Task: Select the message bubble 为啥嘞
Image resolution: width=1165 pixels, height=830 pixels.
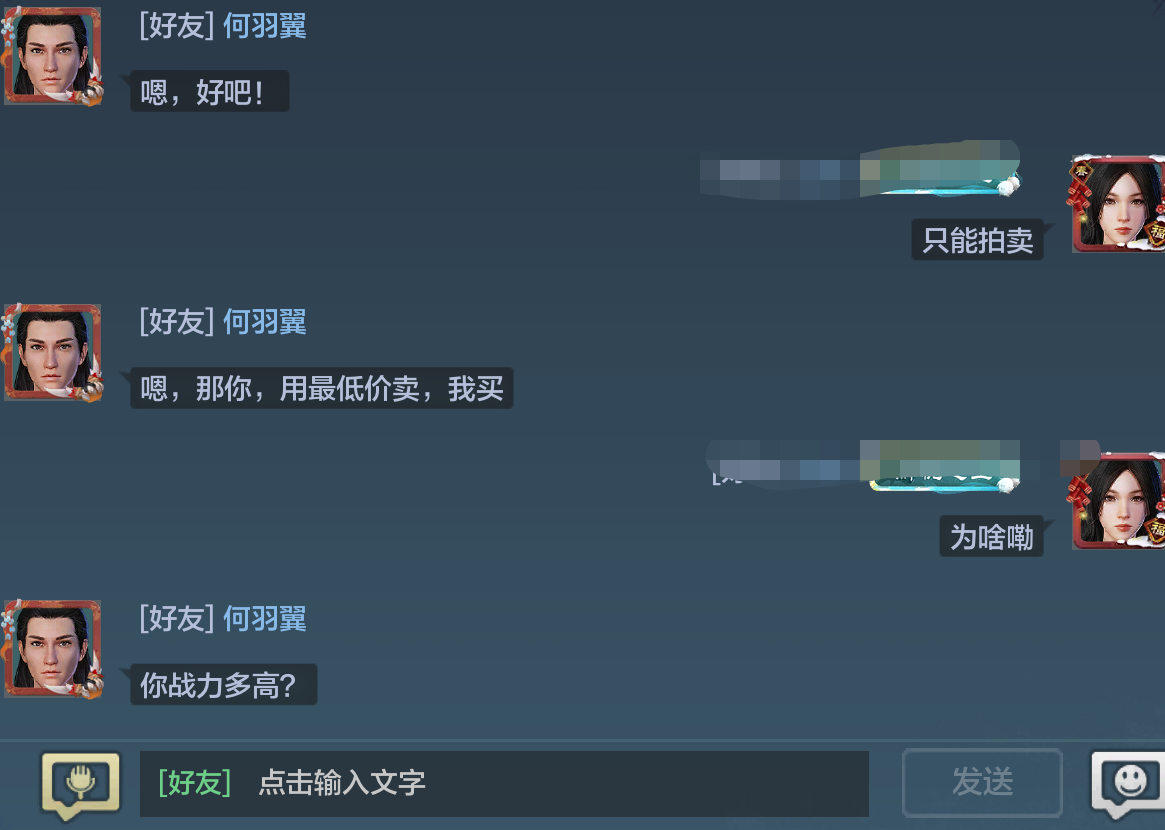Action: click(x=992, y=536)
